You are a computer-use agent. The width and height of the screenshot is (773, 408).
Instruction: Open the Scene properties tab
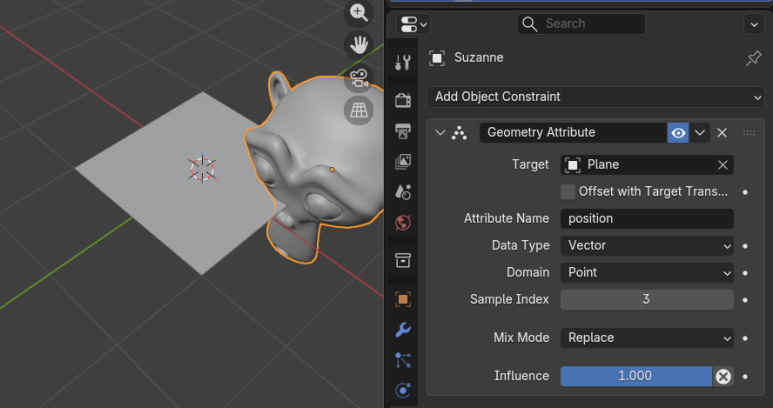pos(403,192)
